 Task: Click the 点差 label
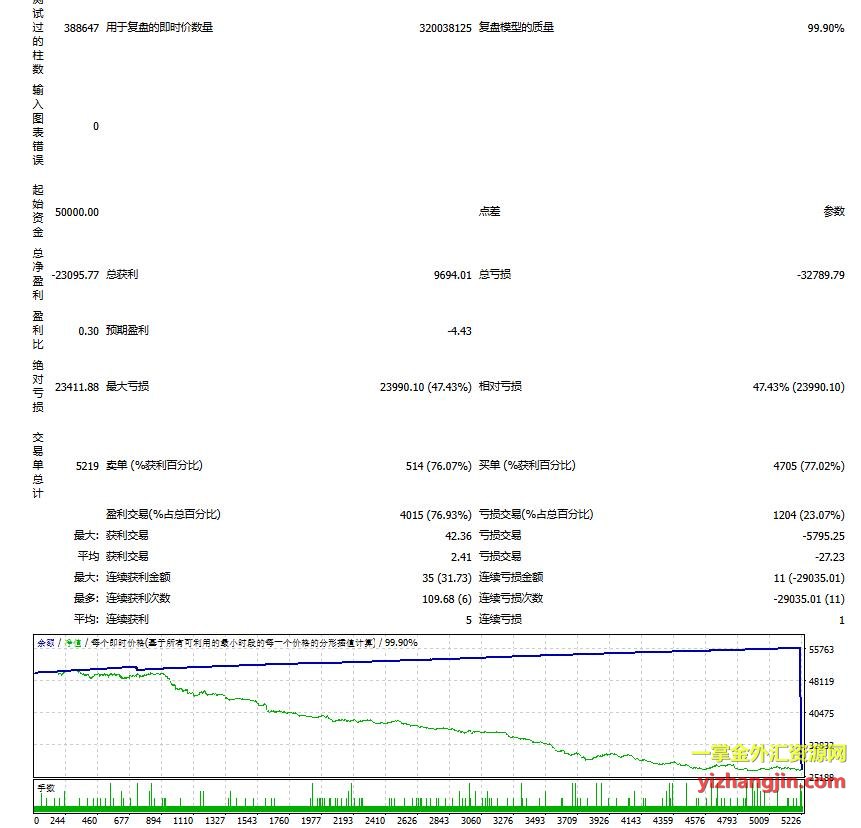pos(489,212)
